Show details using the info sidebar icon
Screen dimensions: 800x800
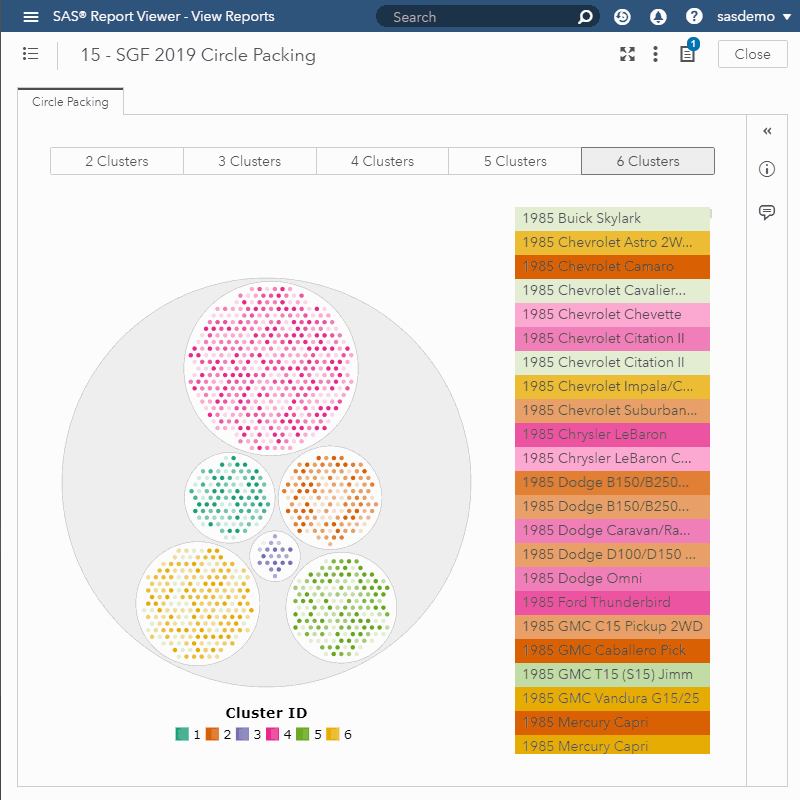pyautogui.click(x=767, y=169)
